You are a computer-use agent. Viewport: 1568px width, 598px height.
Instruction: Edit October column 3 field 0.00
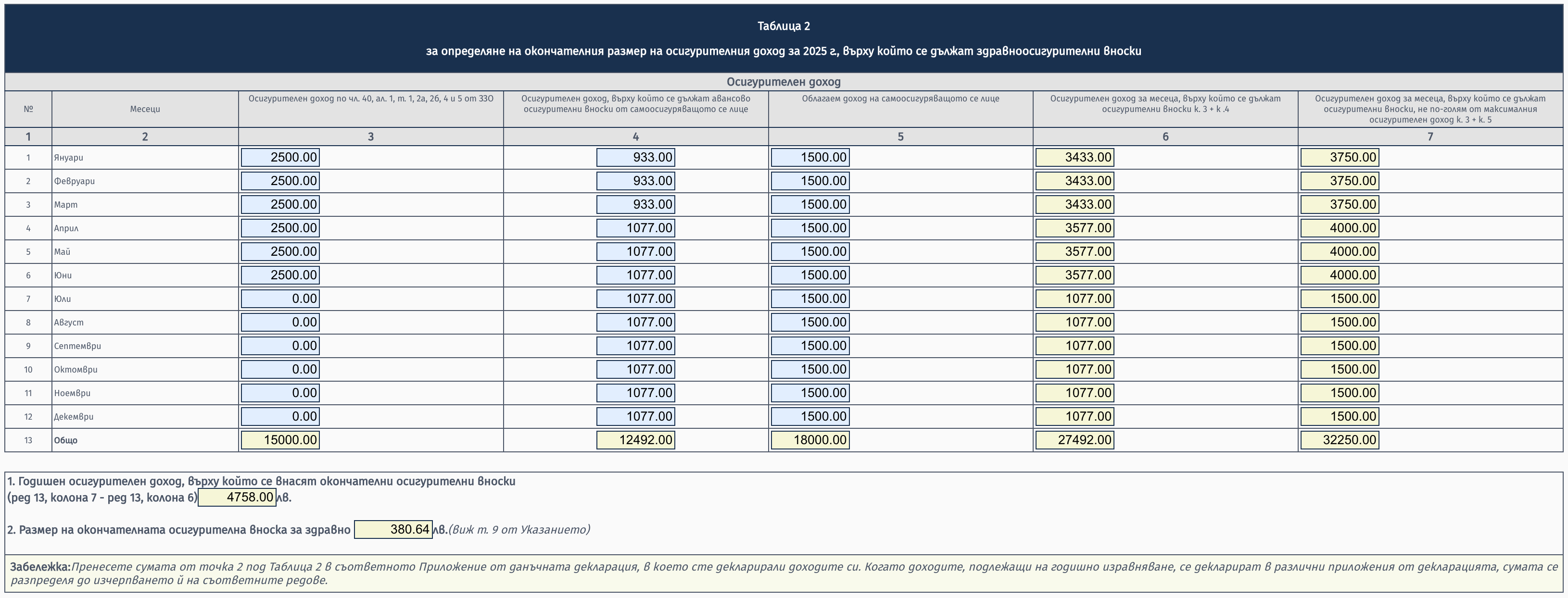tap(280, 369)
